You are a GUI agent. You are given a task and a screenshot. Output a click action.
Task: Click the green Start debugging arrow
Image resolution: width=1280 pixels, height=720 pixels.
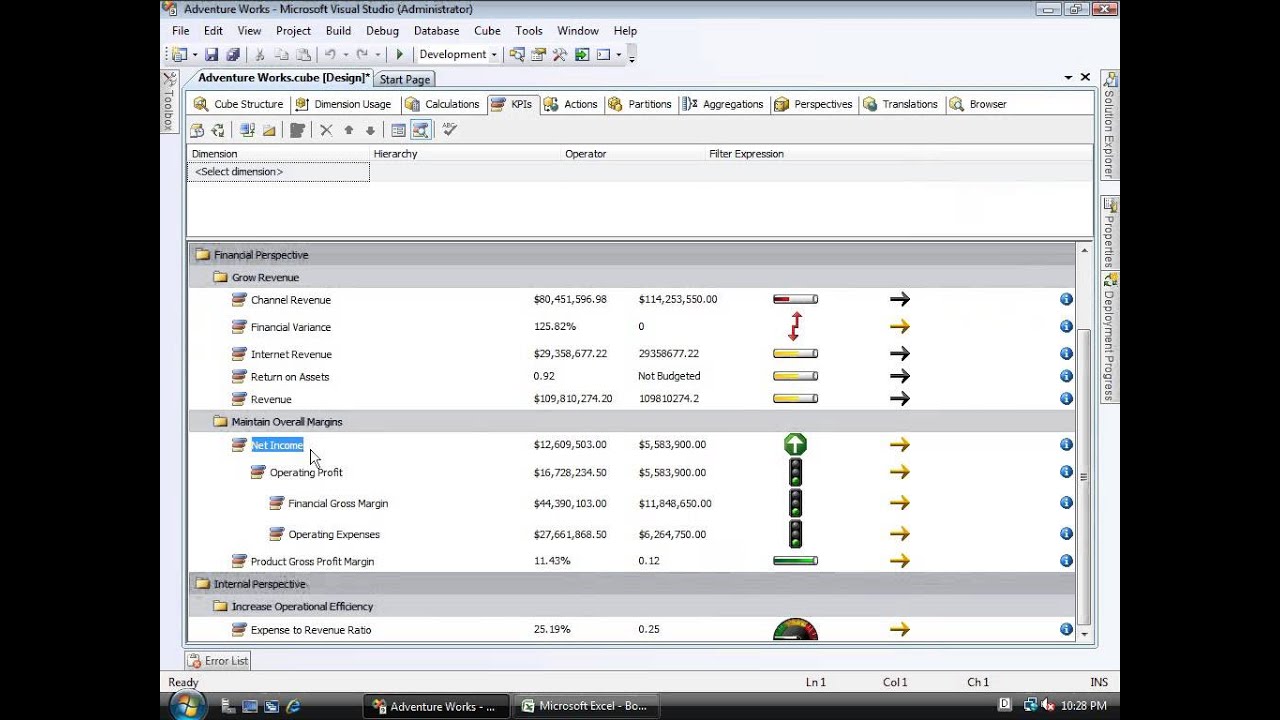pos(400,55)
